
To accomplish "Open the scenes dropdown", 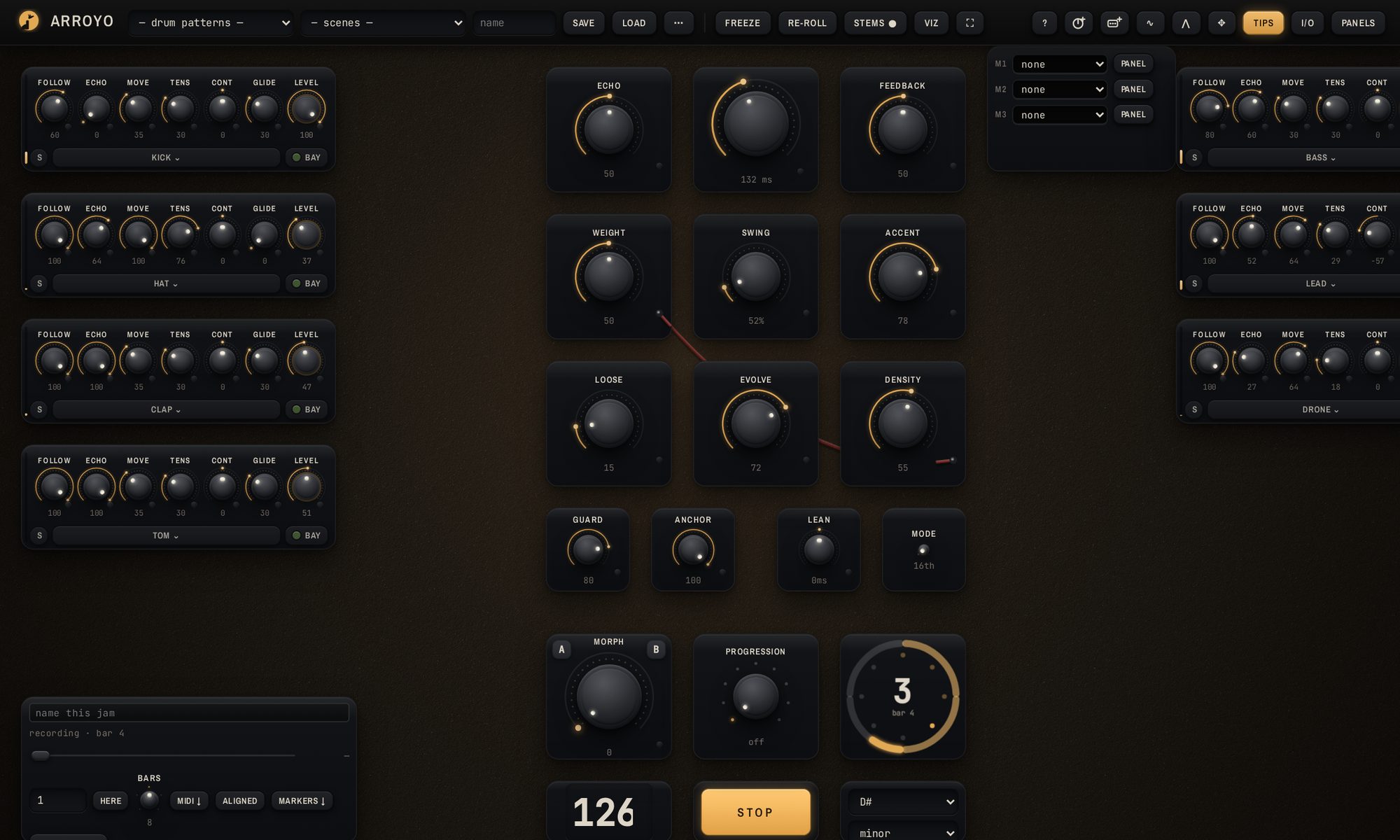I will (384, 23).
